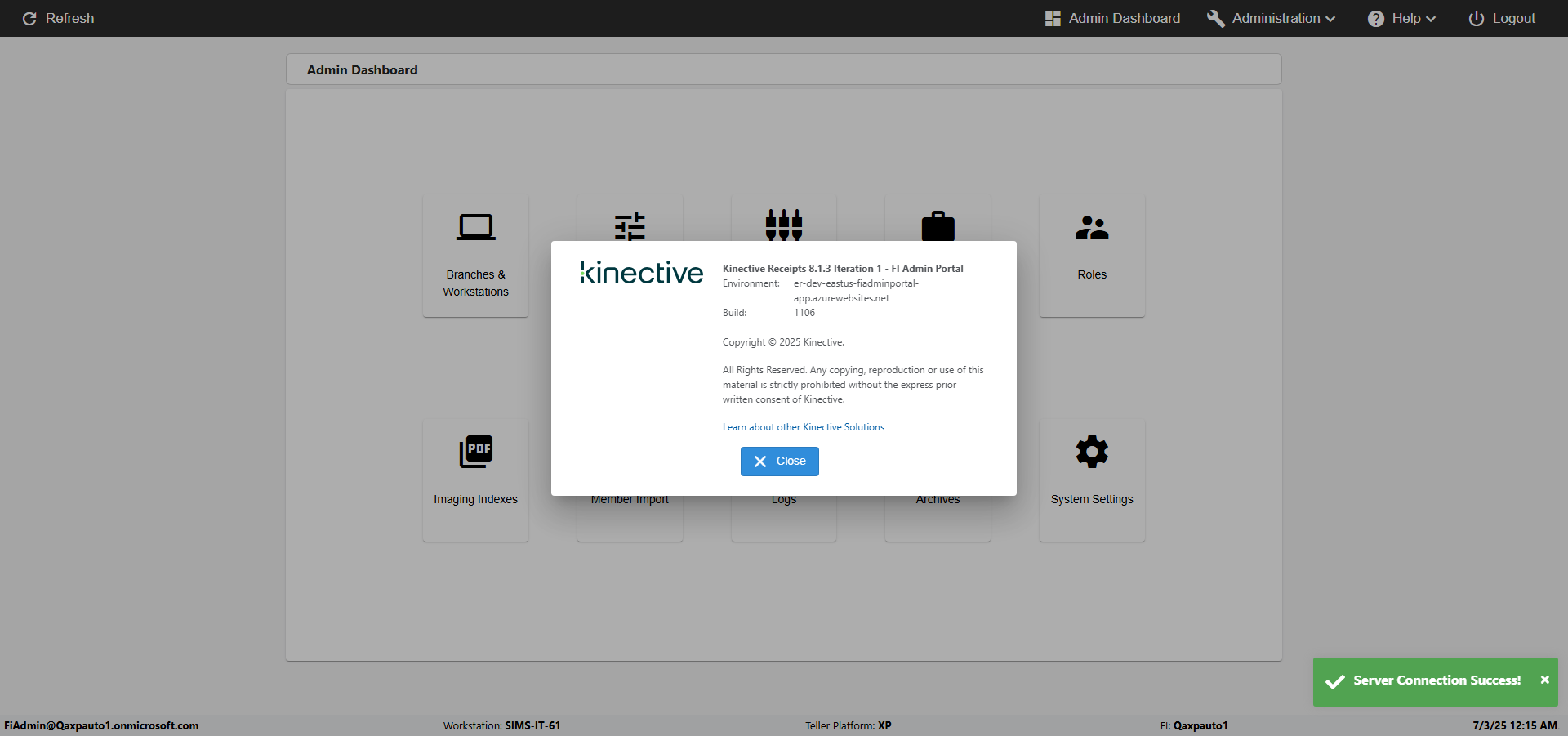
Task: Click the build number 1106 value
Action: point(804,313)
